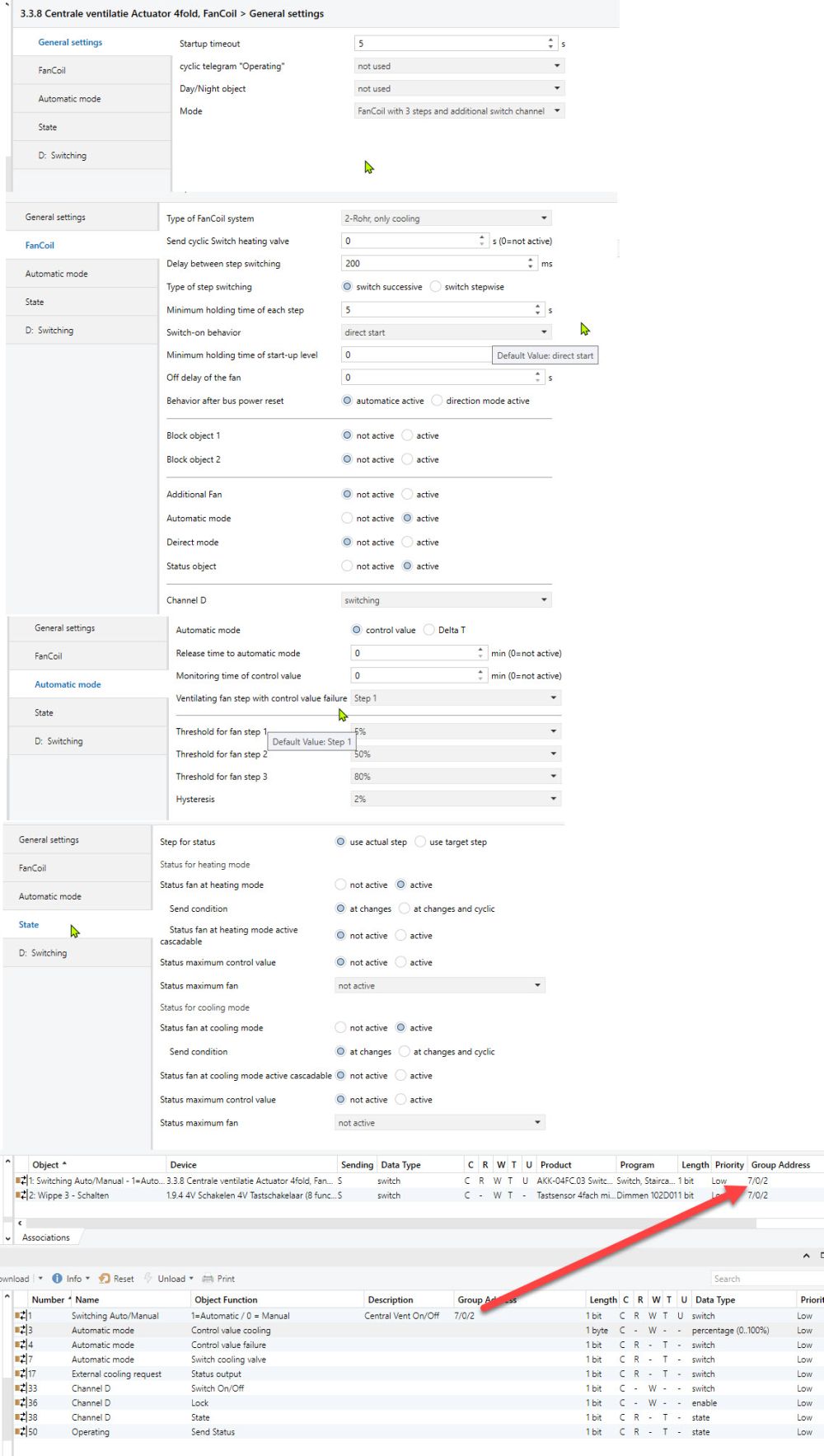Image resolution: width=824 pixels, height=1456 pixels.
Task: Set Additional Fan to active
Action: coord(407,495)
